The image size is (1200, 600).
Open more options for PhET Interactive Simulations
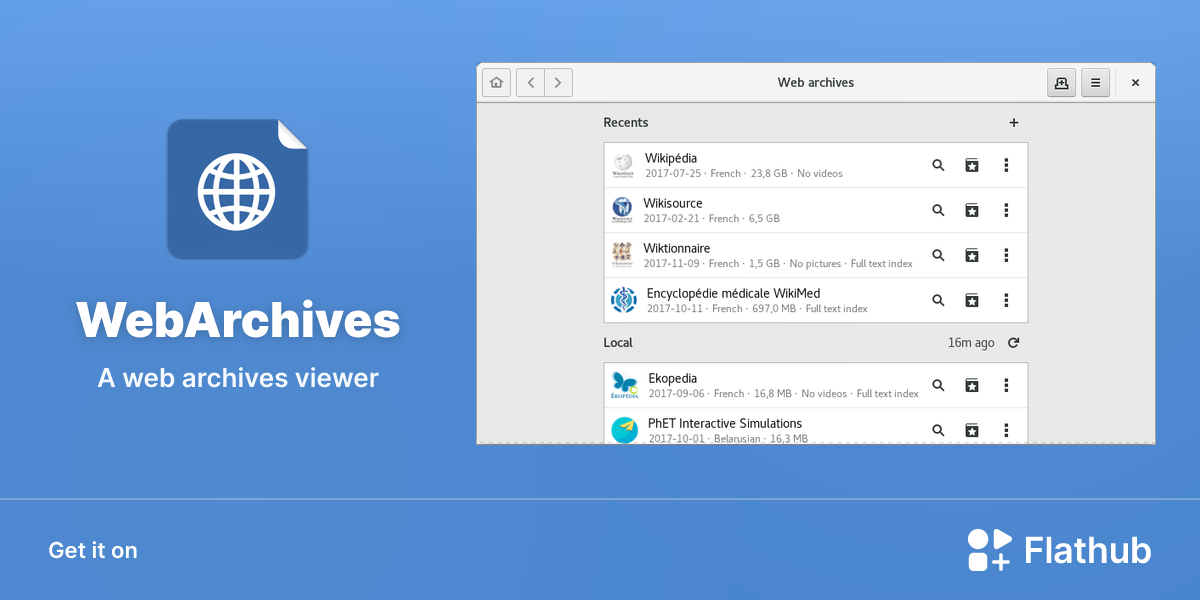tap(1006, 430)
